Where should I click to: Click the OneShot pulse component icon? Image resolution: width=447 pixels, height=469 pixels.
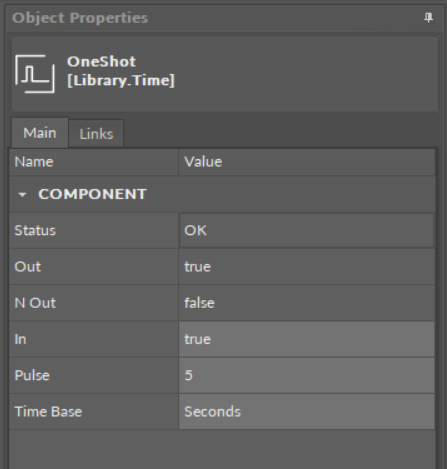(x=35, y=74)
